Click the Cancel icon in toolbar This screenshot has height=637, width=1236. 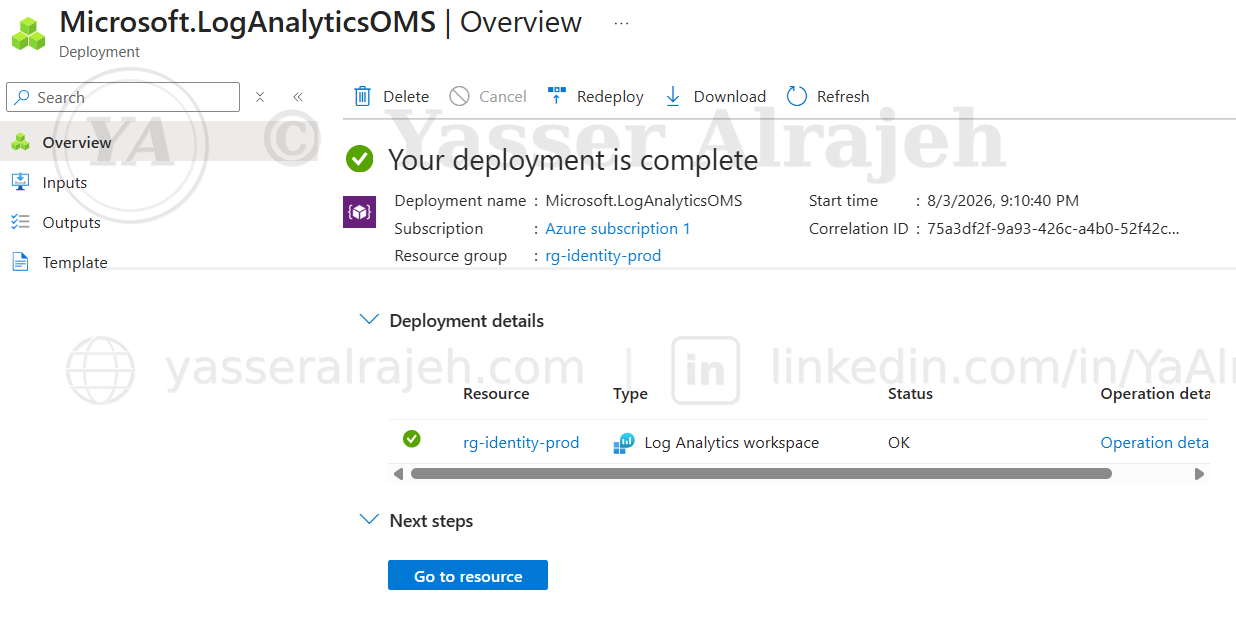459,96
